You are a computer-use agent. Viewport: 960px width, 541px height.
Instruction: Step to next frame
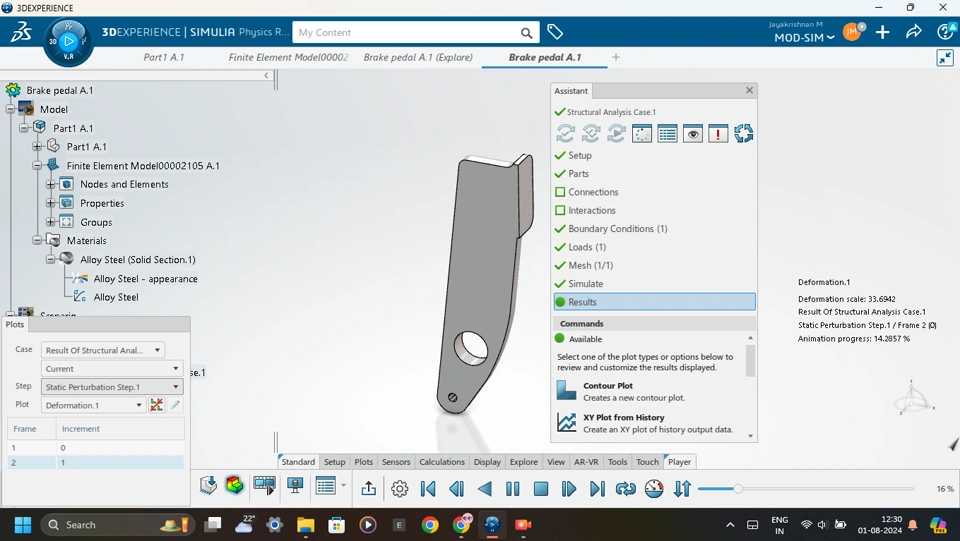click(x=569, y=489)
